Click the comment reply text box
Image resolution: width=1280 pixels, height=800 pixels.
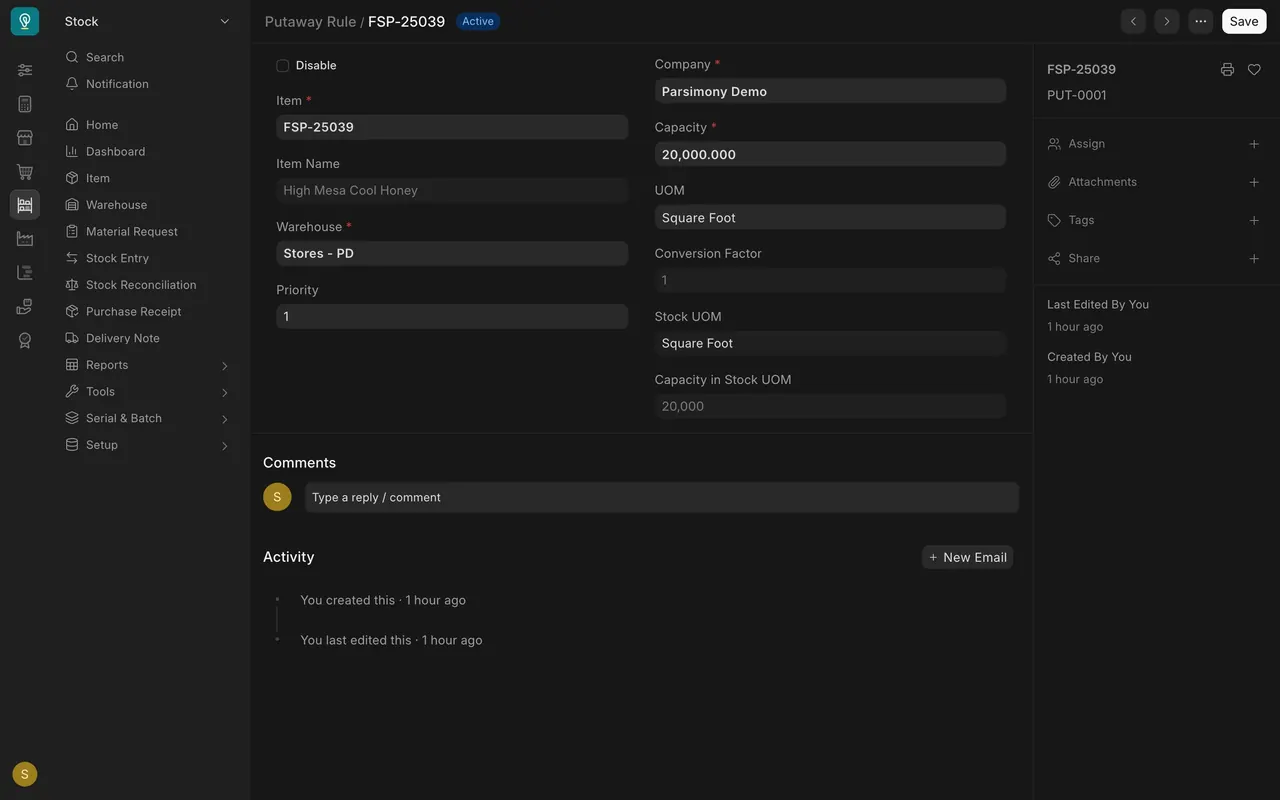tap(662, 497)
